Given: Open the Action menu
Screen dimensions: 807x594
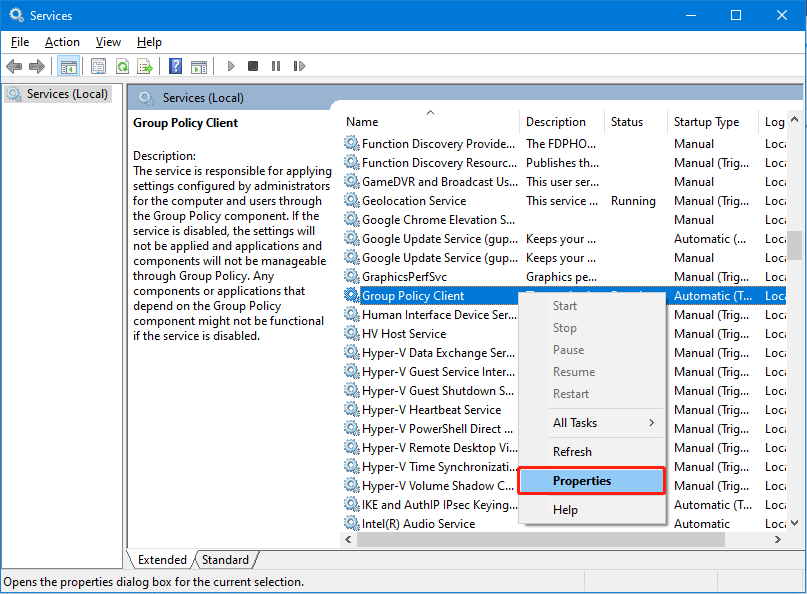Looking at the screenshot, I should (x=62, y=42).
